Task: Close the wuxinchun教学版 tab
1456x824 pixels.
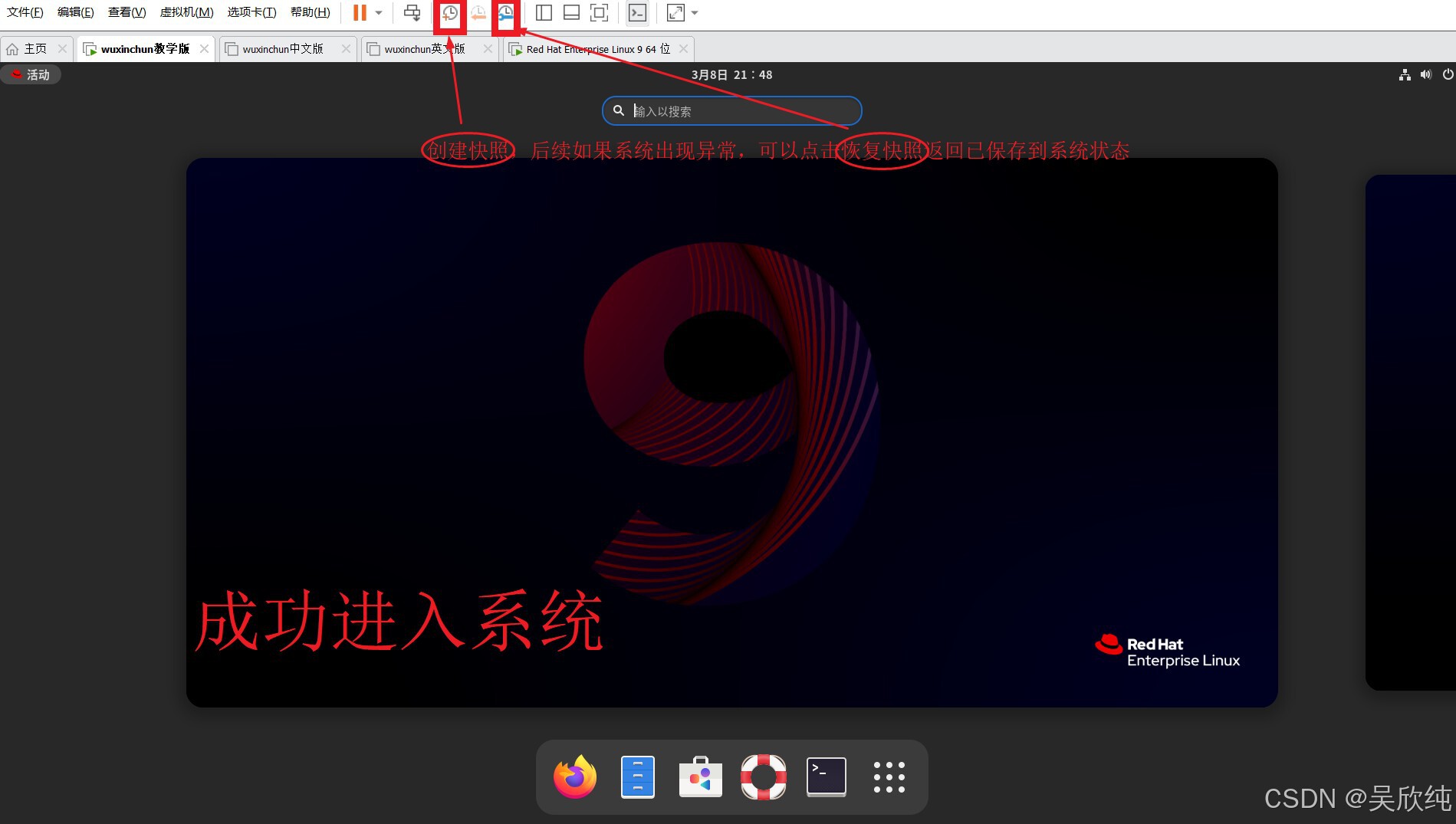Action: [x=204, y=49]
